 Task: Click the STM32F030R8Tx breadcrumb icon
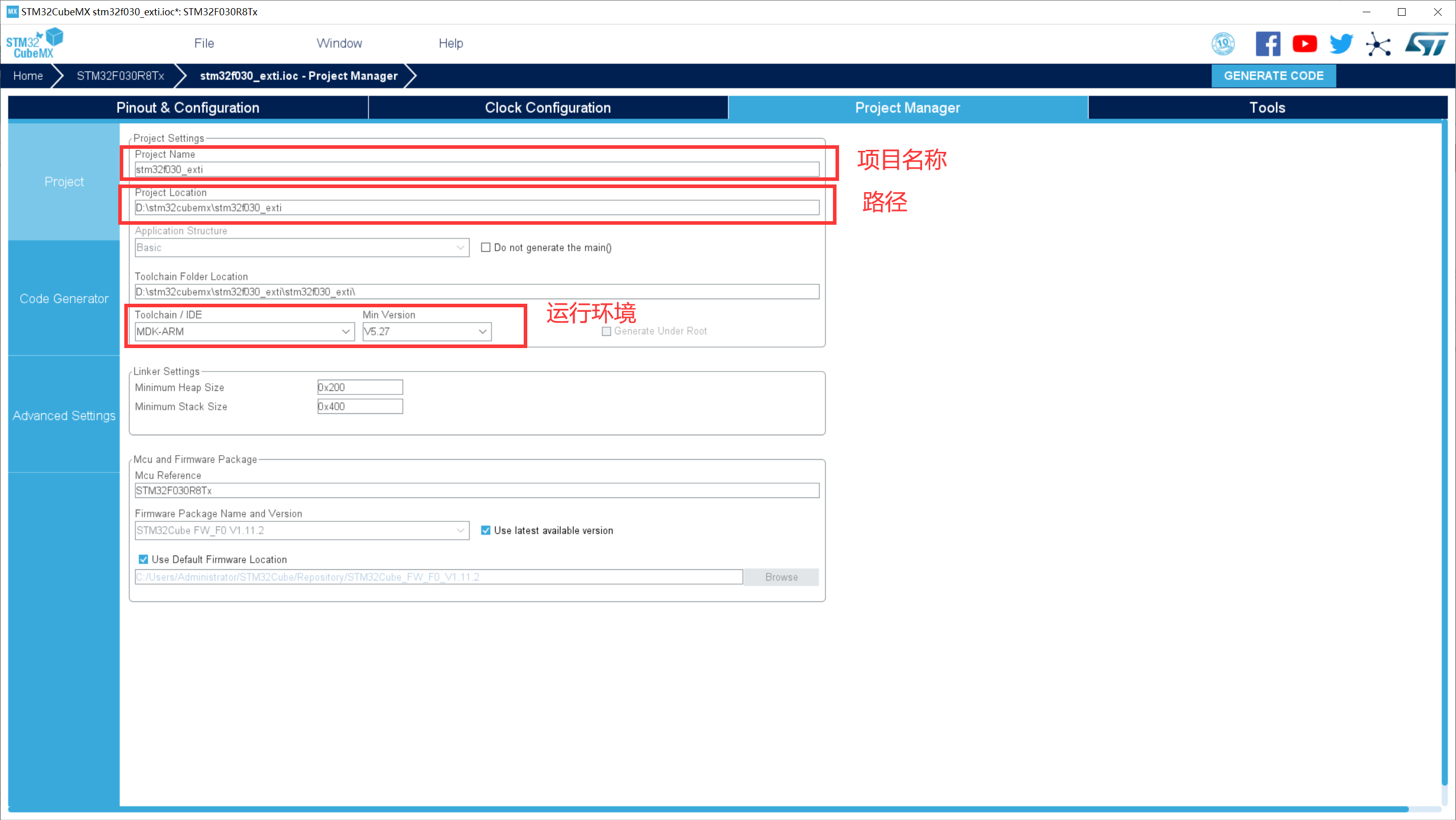coord(120,76)
